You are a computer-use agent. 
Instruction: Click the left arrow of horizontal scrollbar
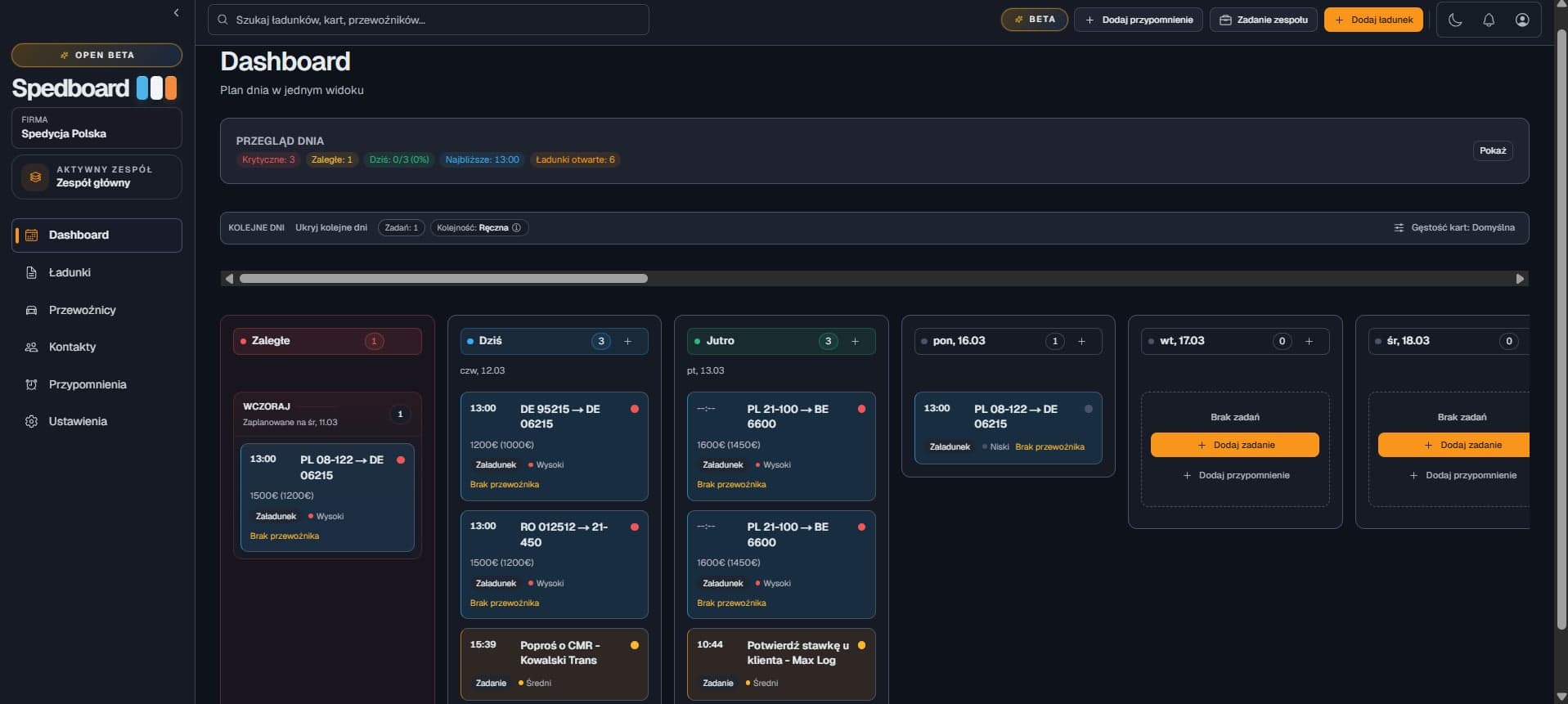coord(229,279)
